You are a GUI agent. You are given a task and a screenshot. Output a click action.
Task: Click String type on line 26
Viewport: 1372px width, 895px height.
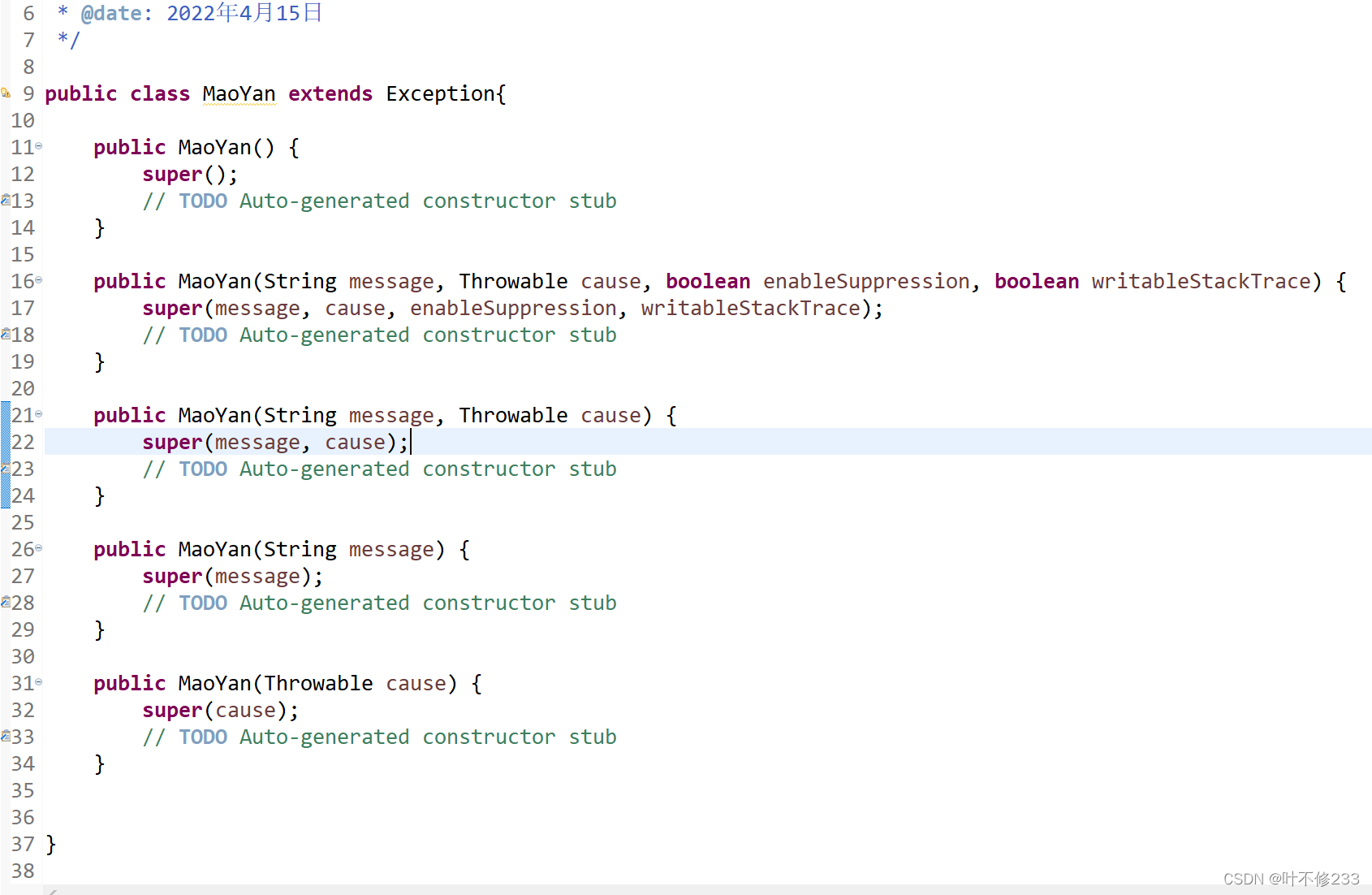300,549
